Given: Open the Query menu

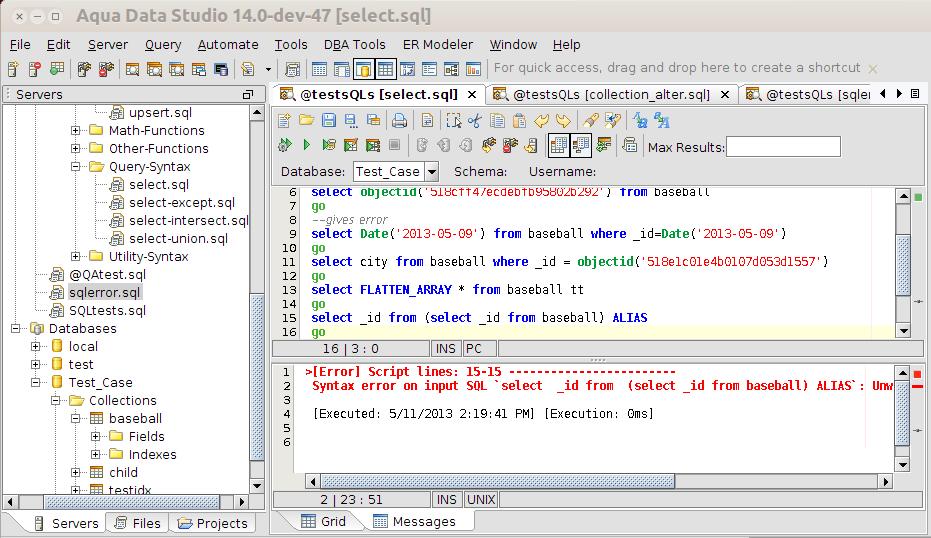Looking at the screenshot, I should (x=163, y=45).
